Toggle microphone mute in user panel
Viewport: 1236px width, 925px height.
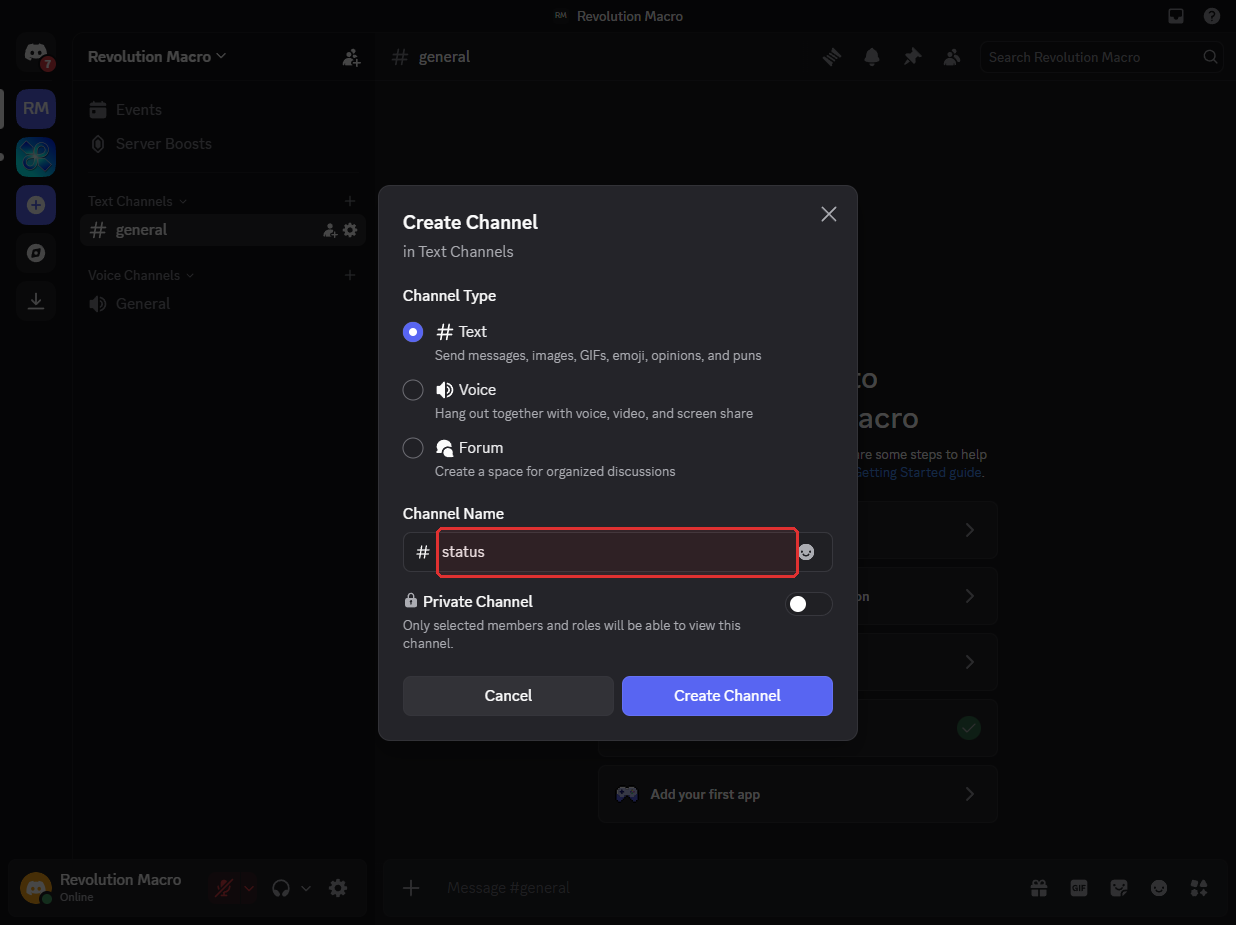224,888
